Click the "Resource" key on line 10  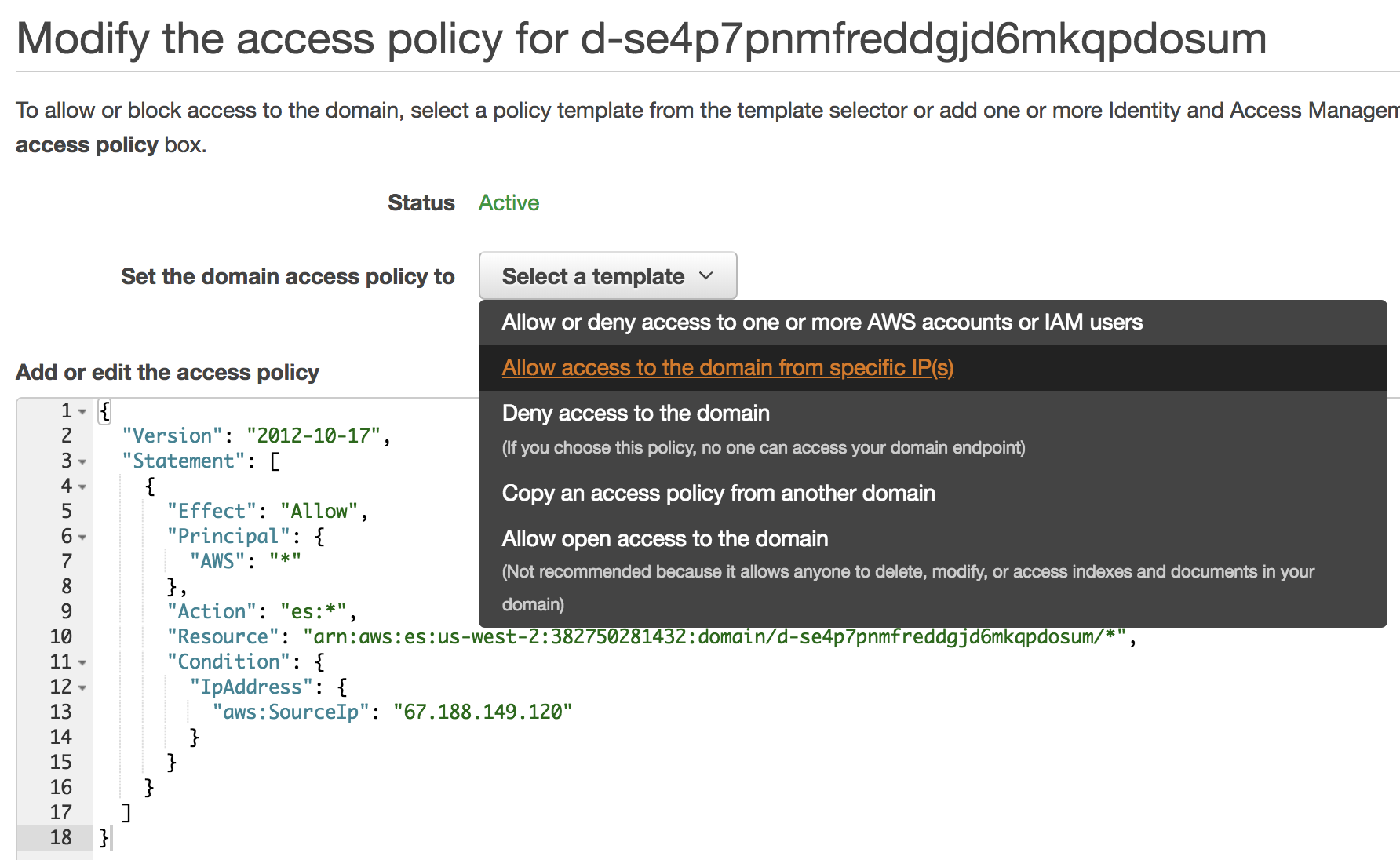click(x=223, y=636)
